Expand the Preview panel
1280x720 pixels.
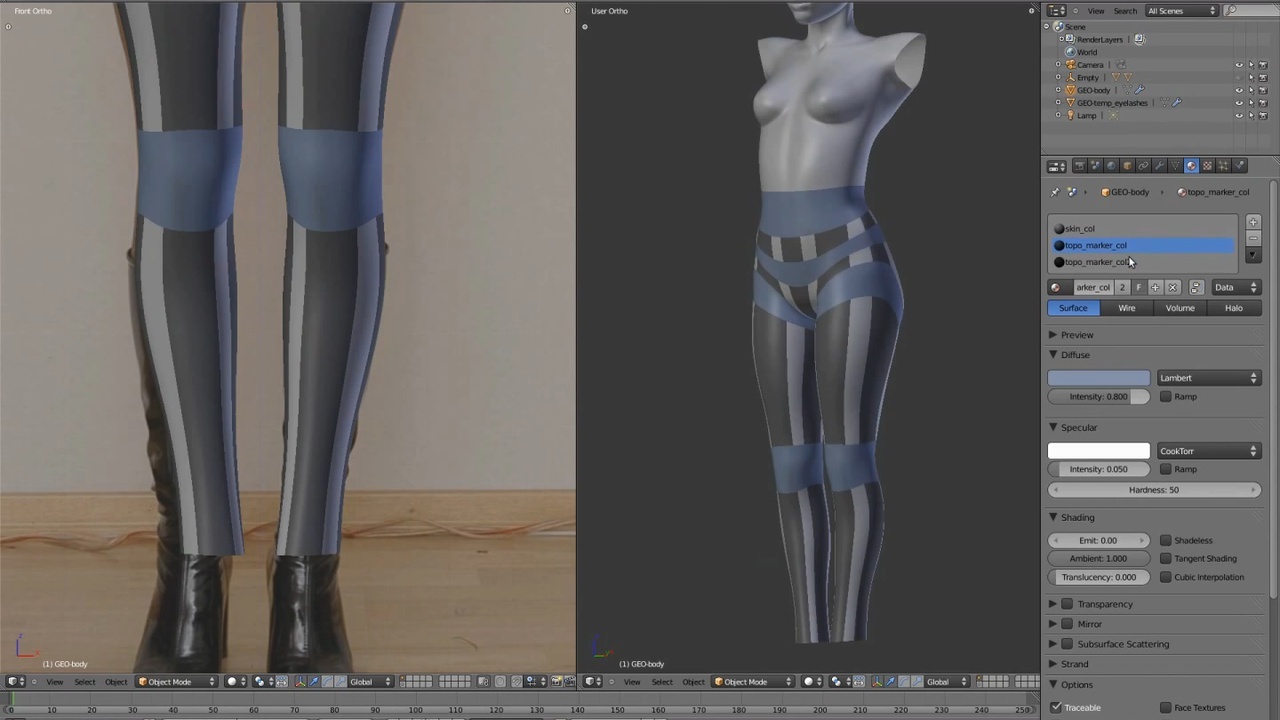(1076, 335)
